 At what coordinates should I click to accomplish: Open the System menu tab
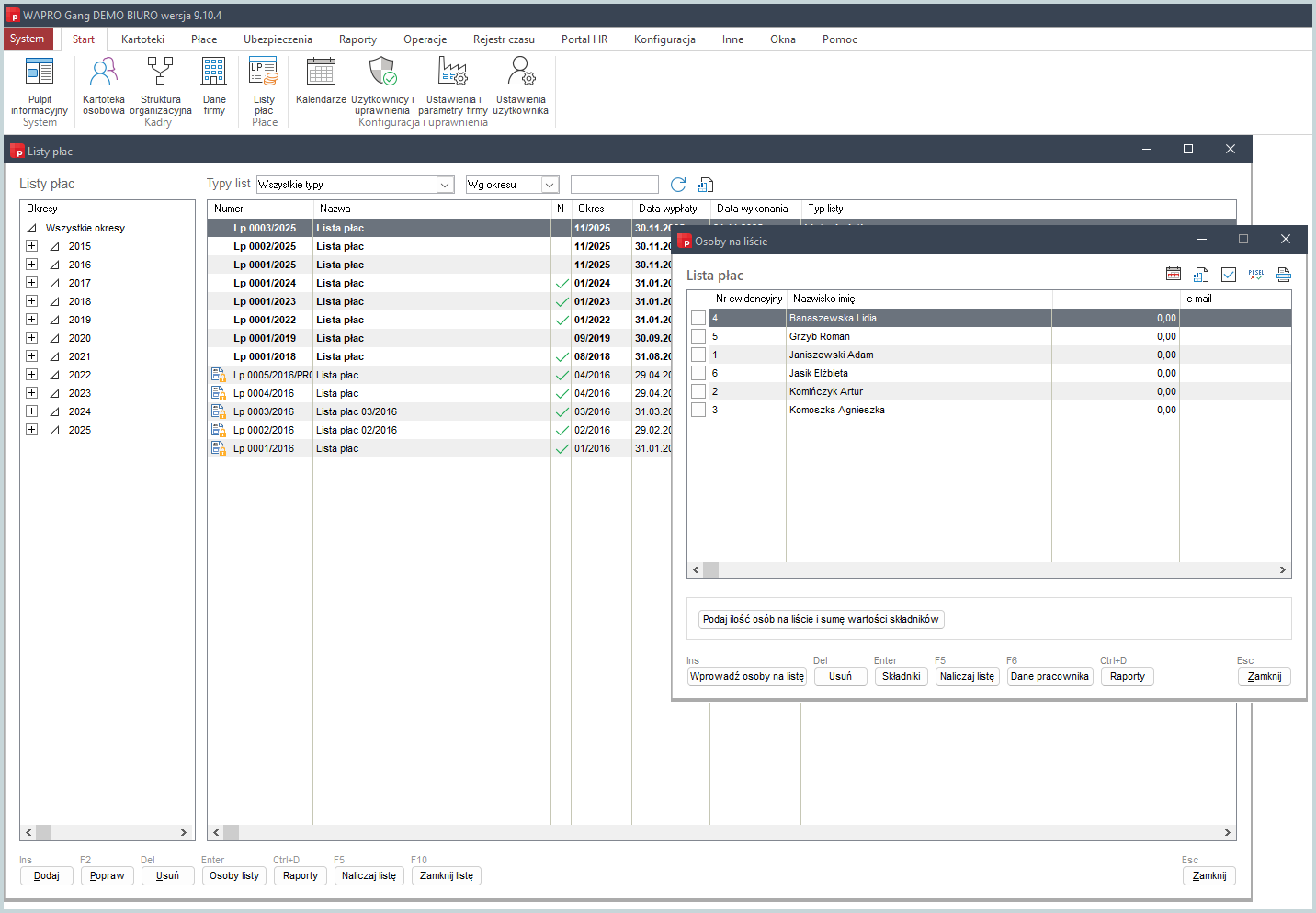(28, 39)
